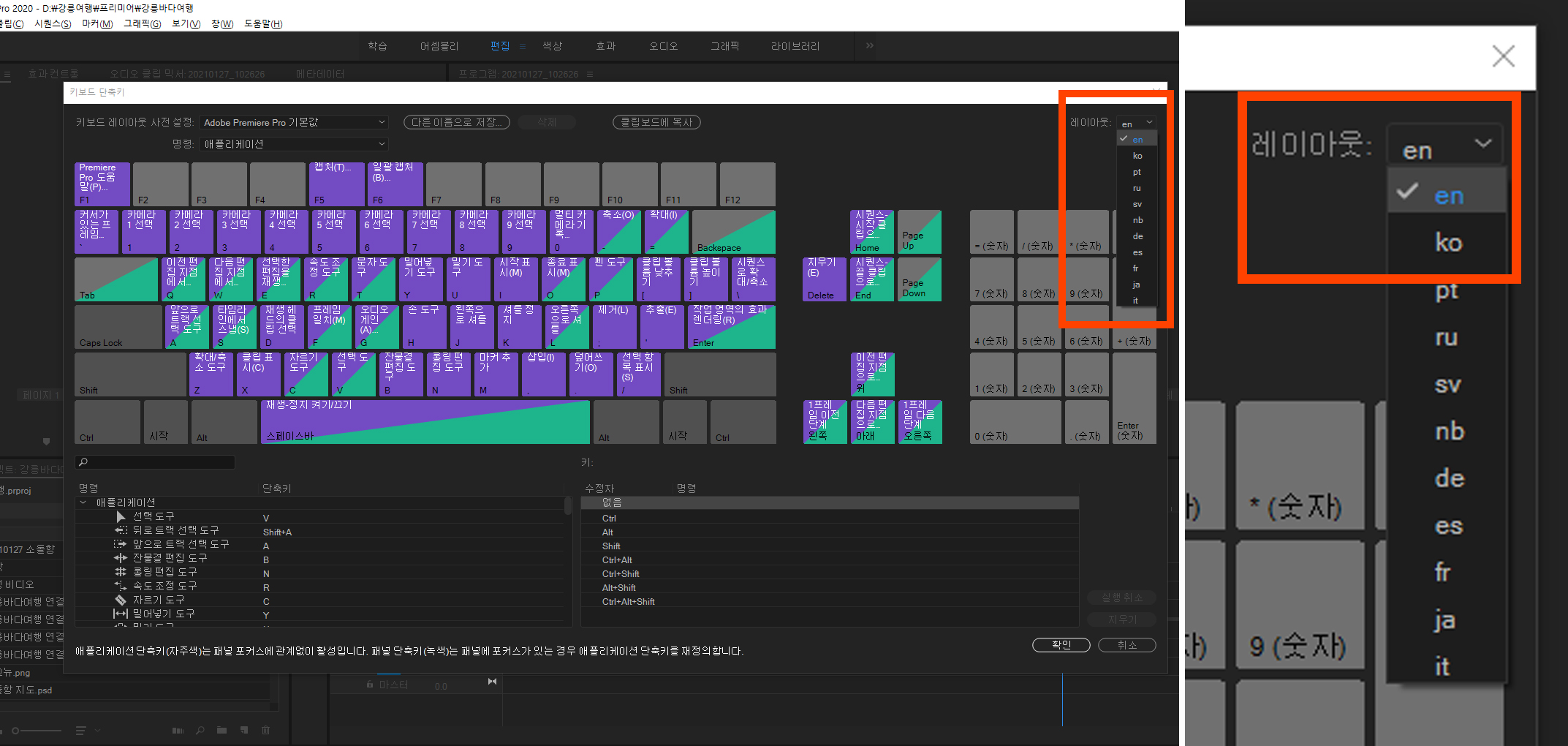1568x746 pixels.
Task: Open the 그래픽(G) menu
Action: [x=142, y=23]
